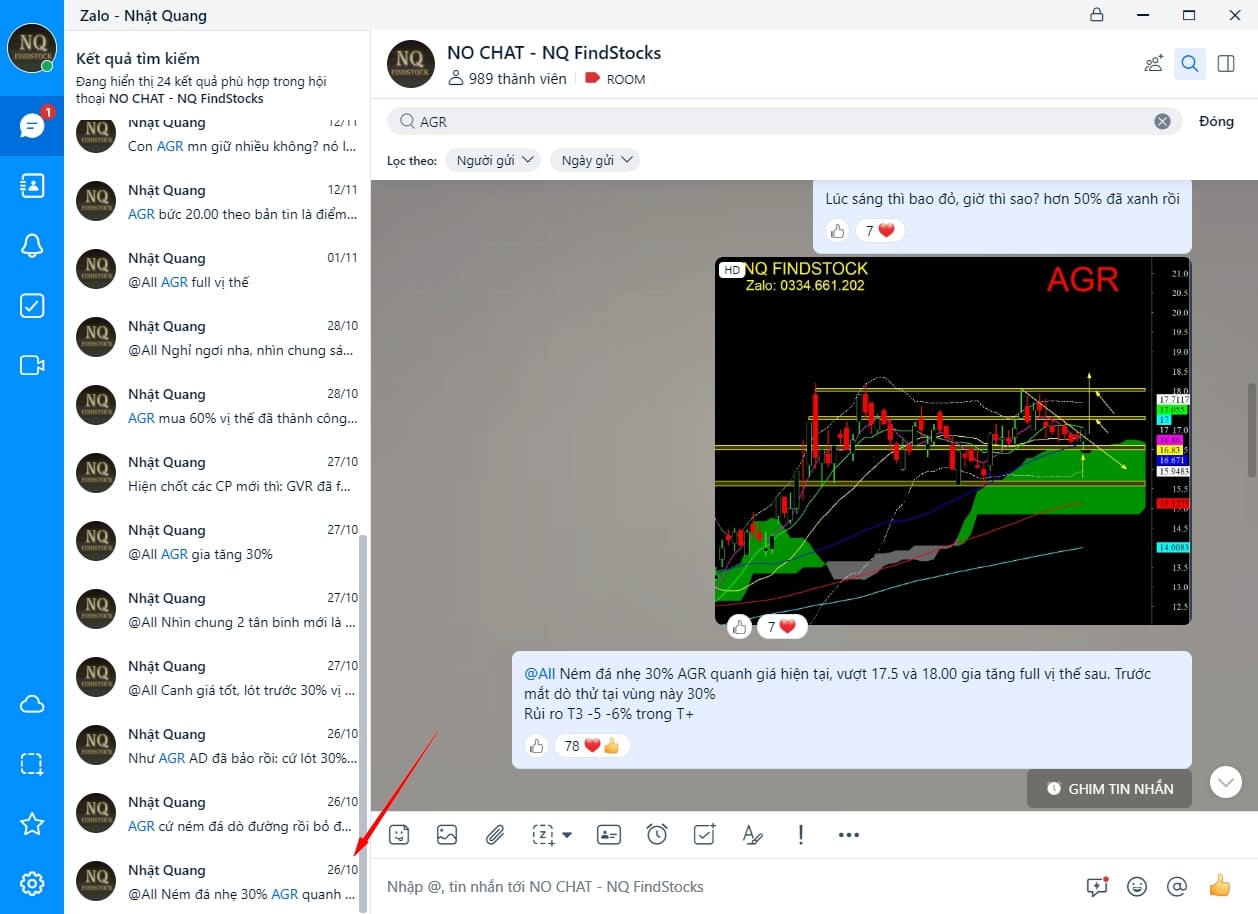Add members using the group plus icon

click(x=1154, y=64)
